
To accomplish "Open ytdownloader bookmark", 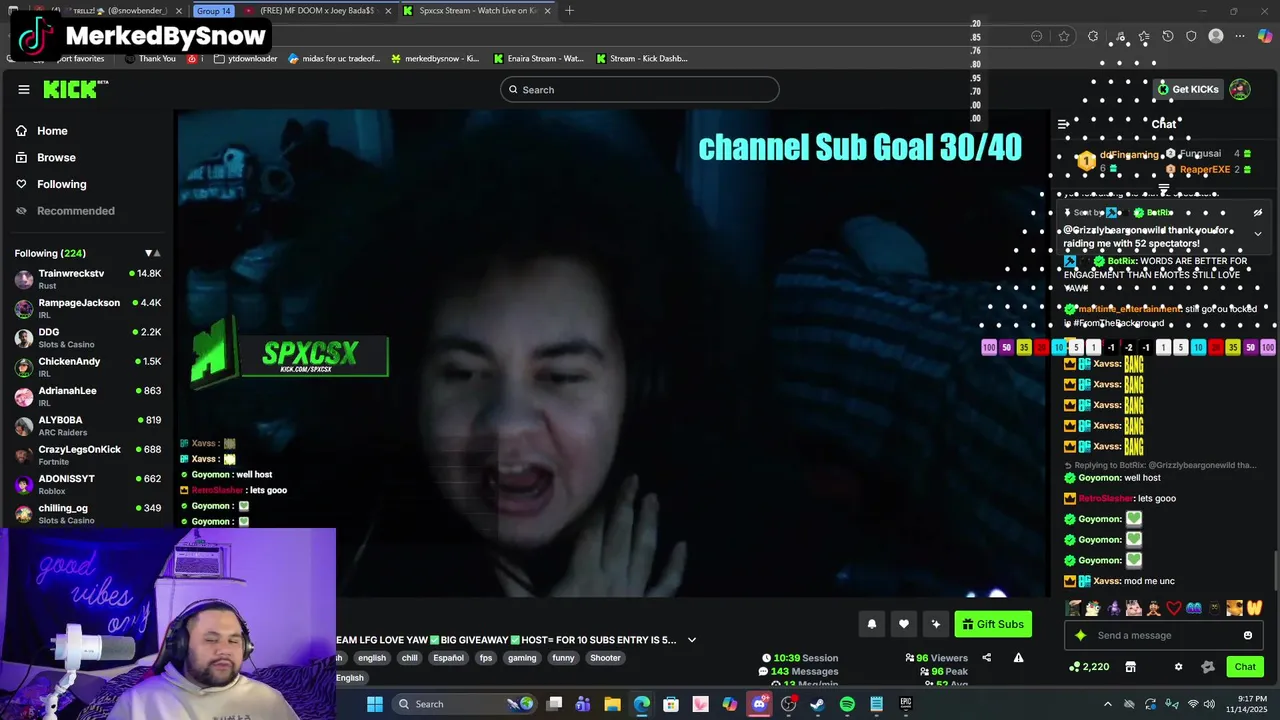I will [x=245, y=59].
